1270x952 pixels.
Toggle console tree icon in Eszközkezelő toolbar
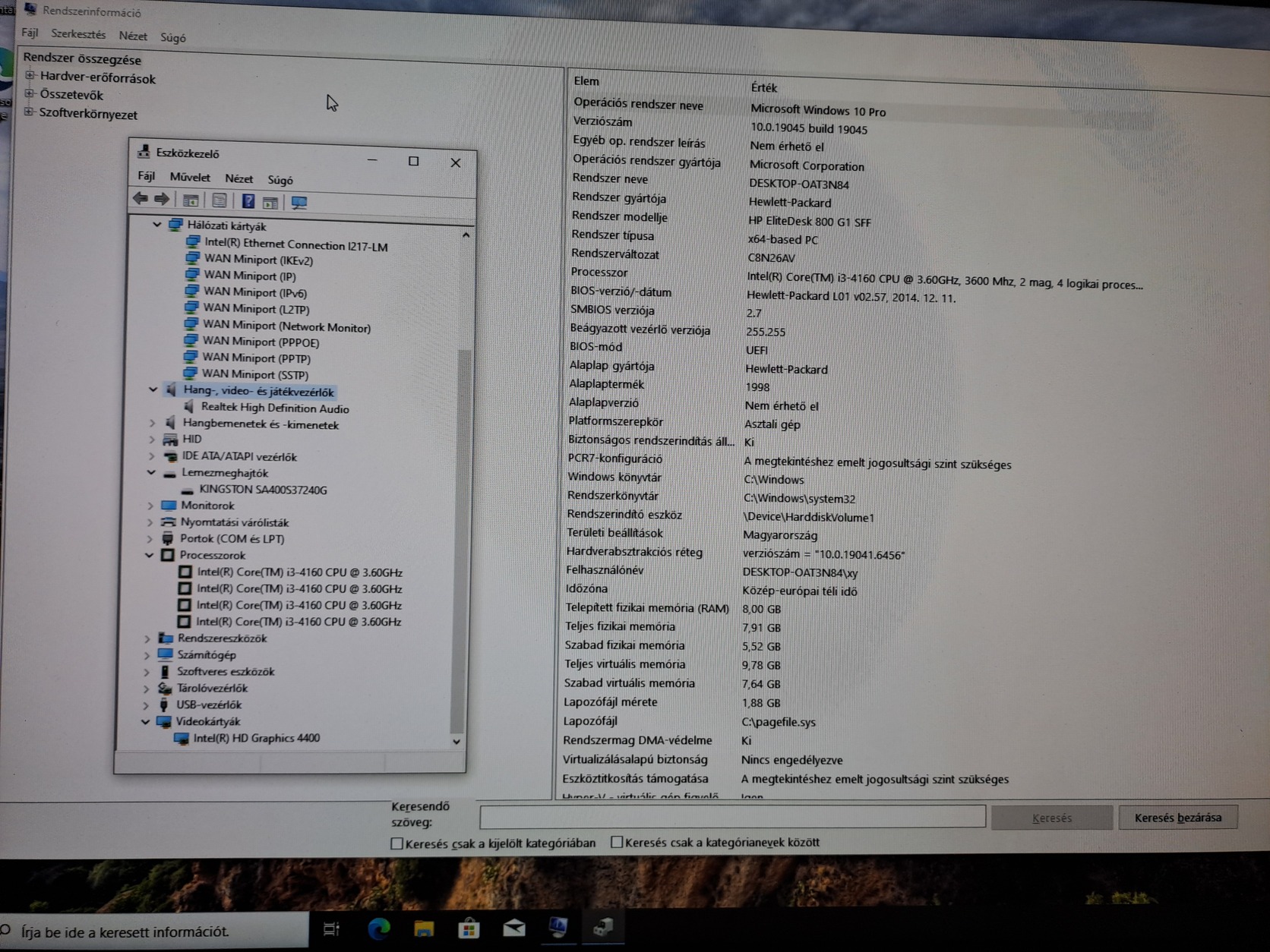click(191, 200)
